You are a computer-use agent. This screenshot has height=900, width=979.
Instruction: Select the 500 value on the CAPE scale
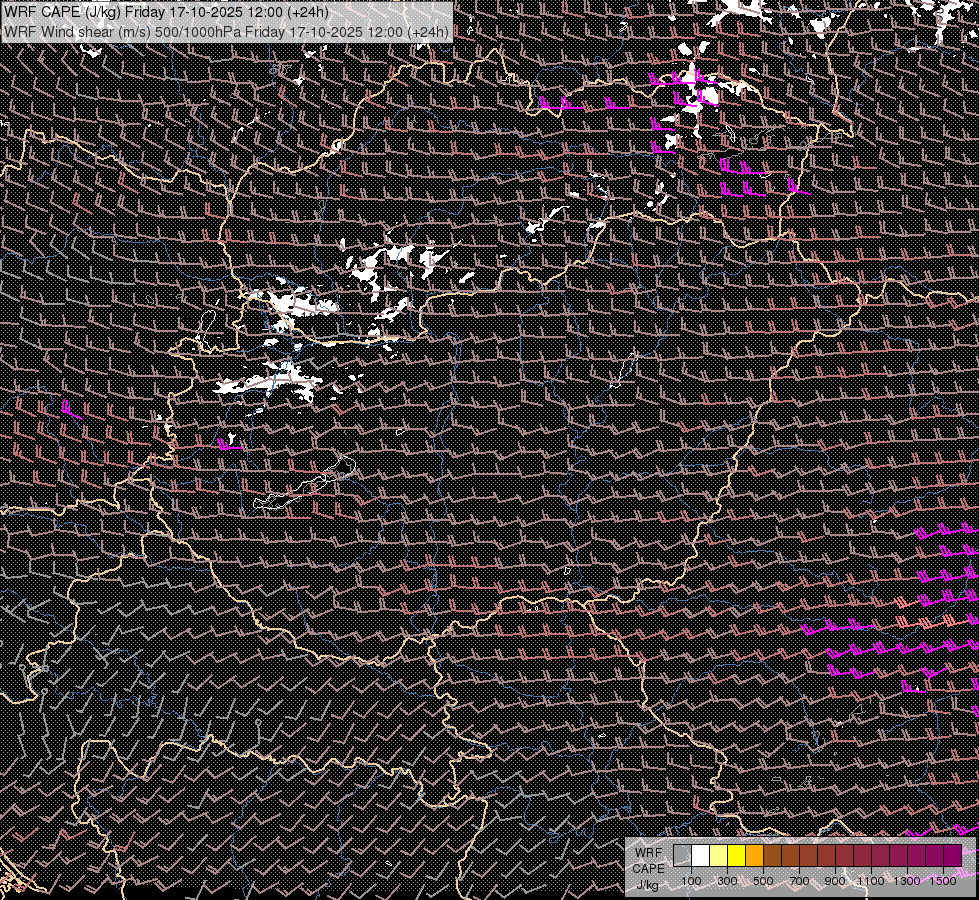763,881
